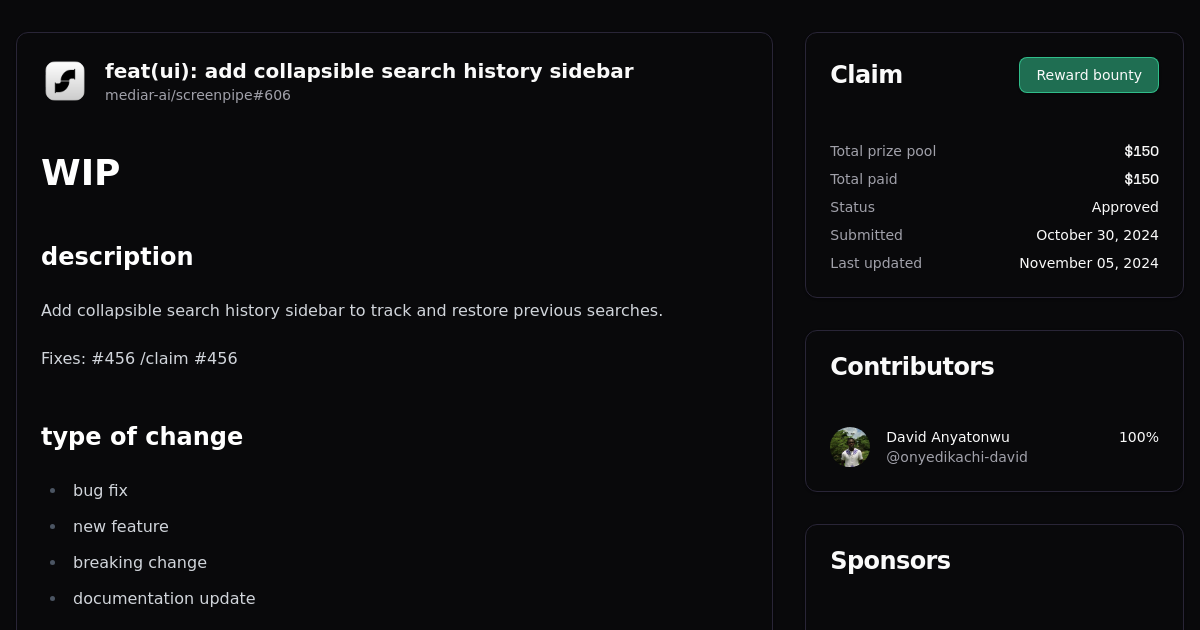The height and width of the screenshot is (630, 1200).
Task: Expand the Contributors panel
Action: point(912,367)
